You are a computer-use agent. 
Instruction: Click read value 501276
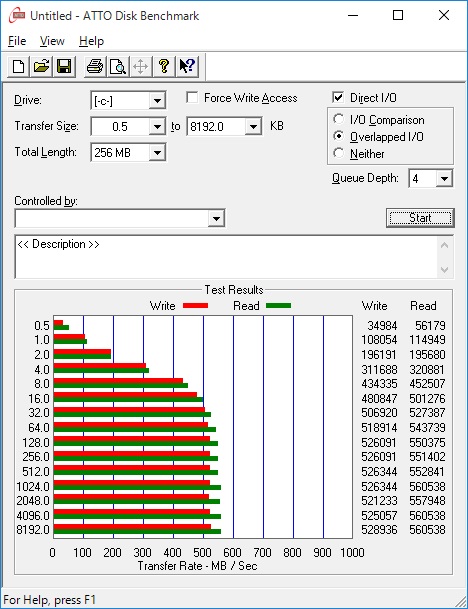[427, 398]
